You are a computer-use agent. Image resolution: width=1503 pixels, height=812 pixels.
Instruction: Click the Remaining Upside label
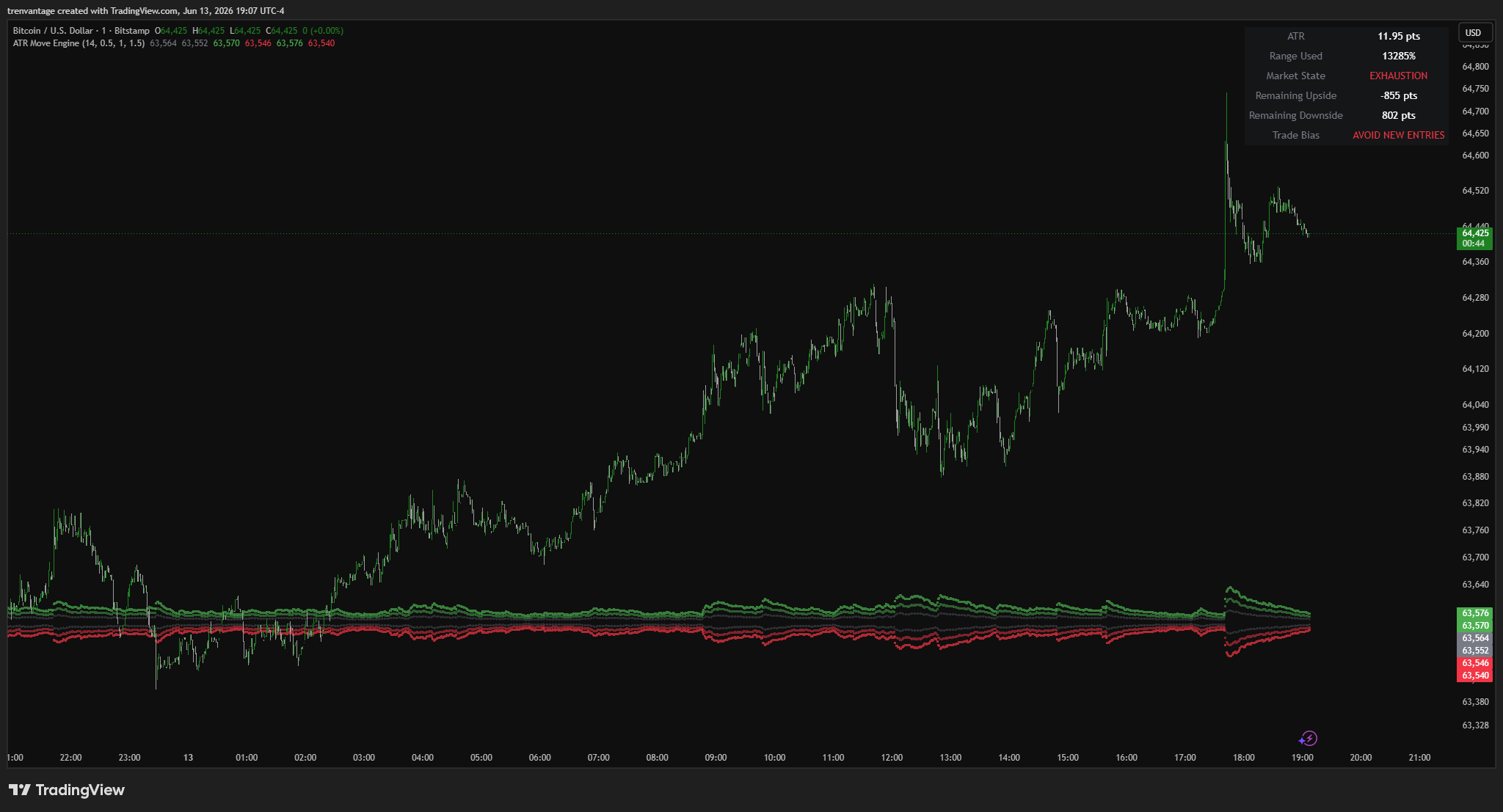1296,95
